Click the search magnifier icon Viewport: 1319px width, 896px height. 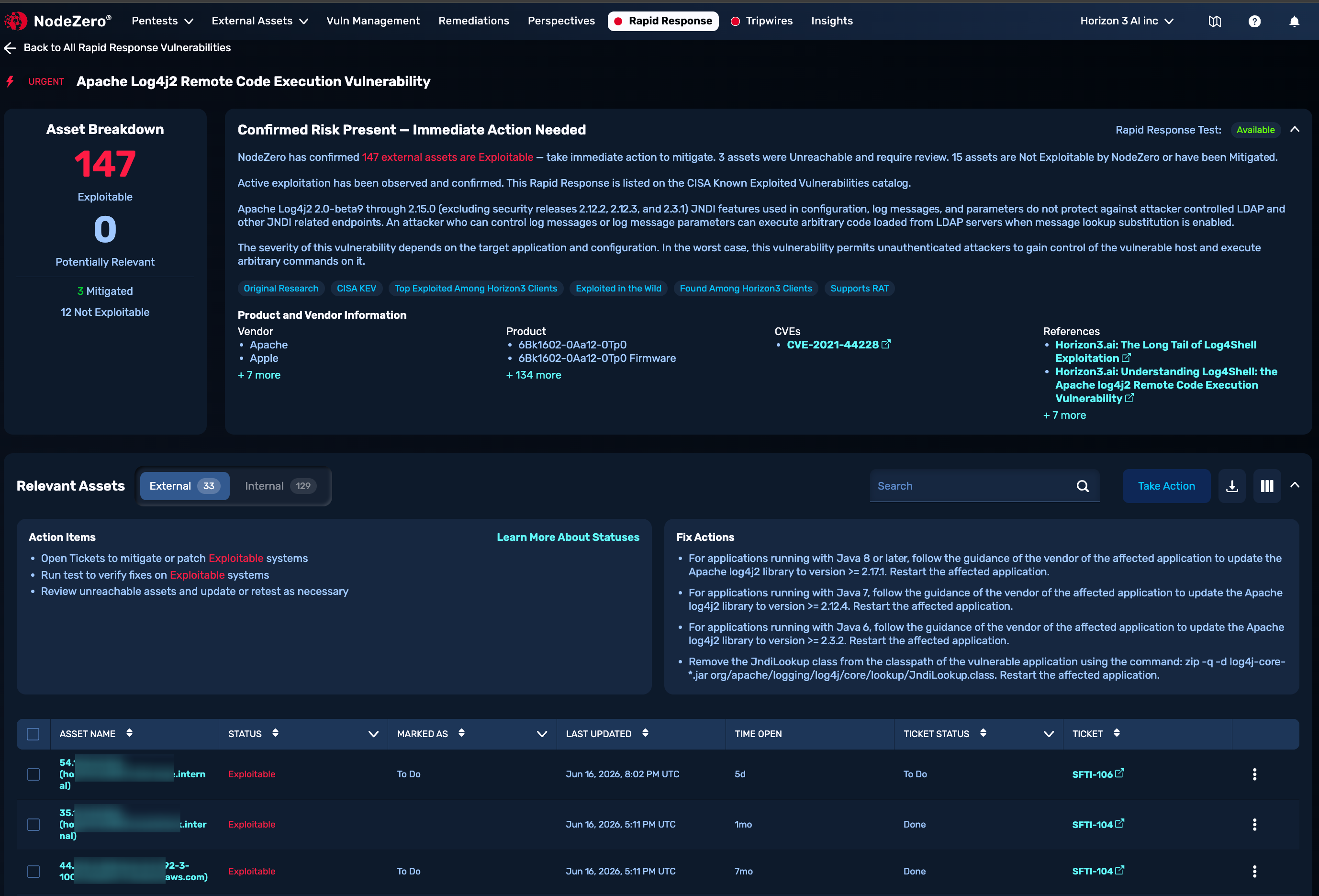[1082, 486]
